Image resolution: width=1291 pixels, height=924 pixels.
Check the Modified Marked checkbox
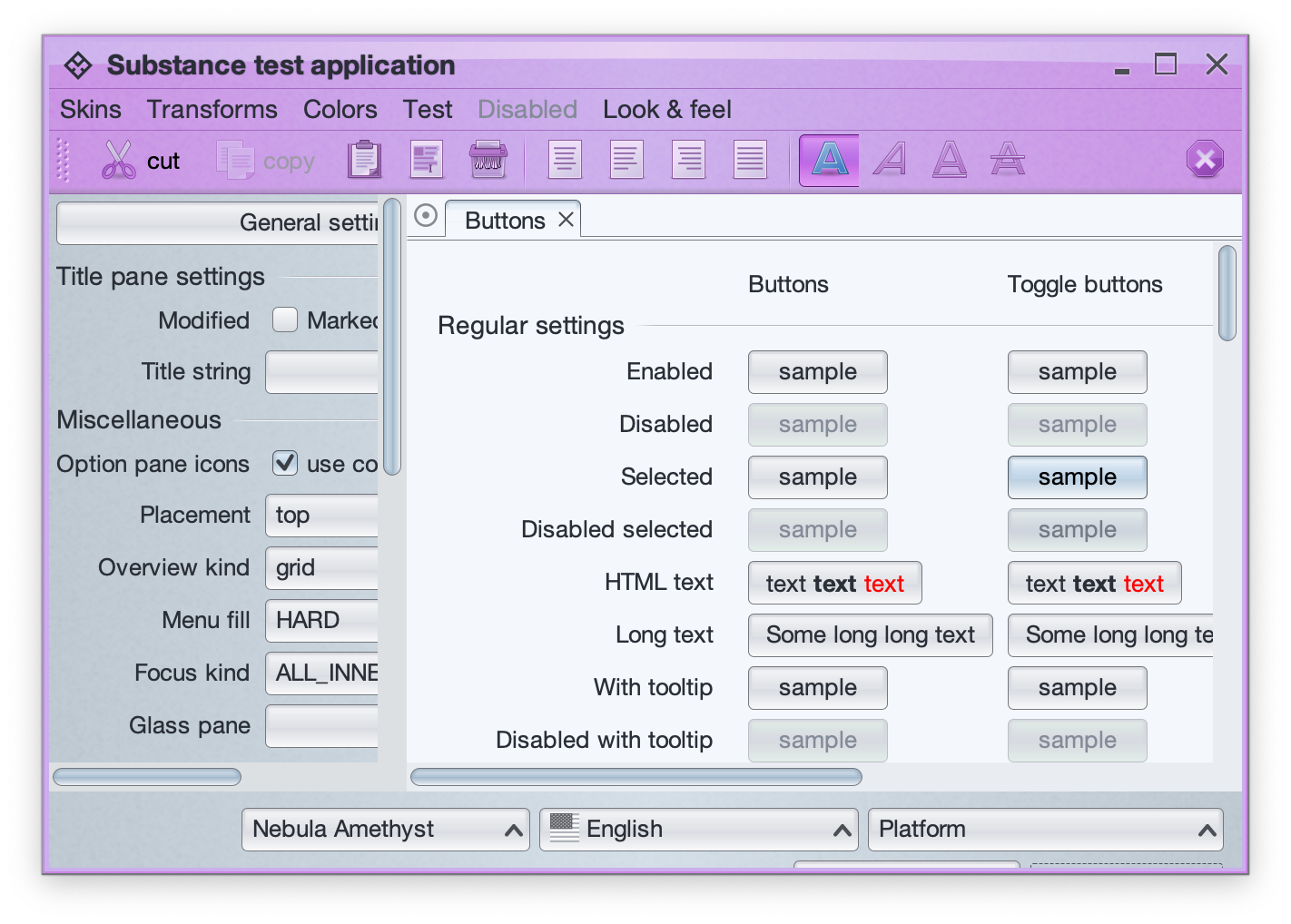pos(285,320)
